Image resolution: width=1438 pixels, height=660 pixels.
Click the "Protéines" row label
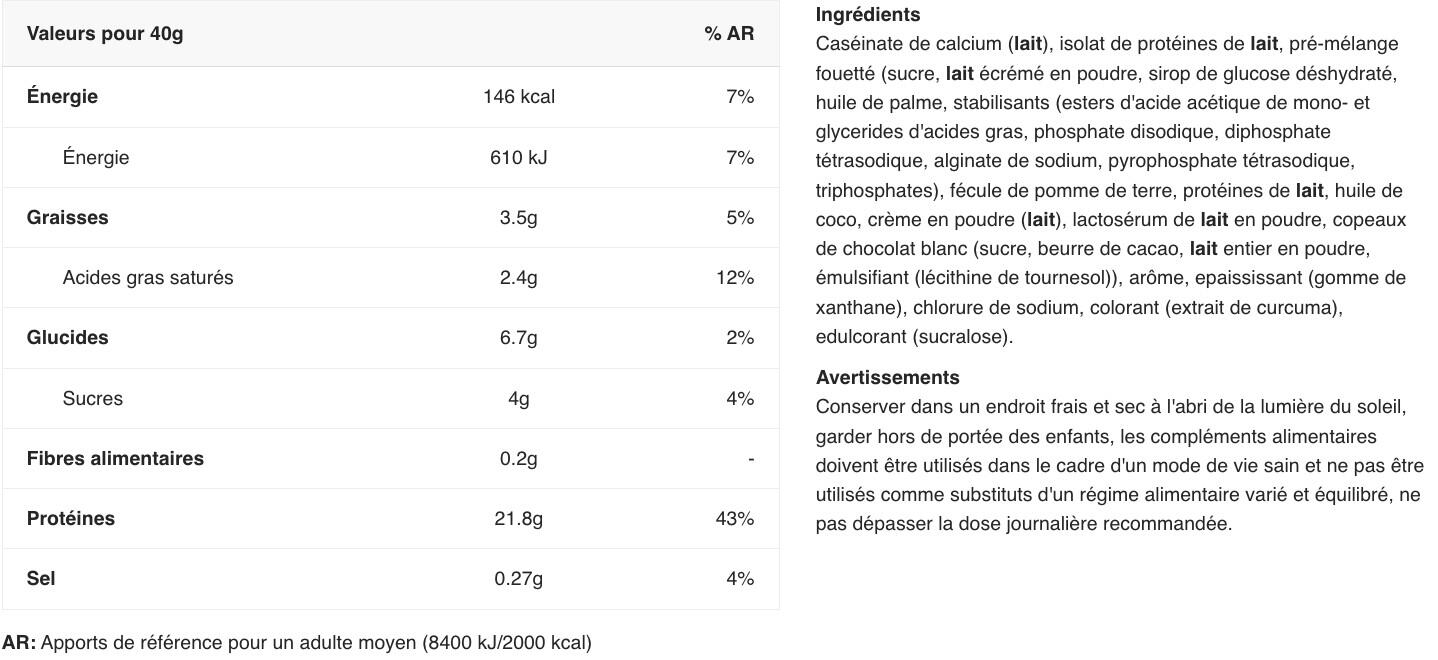tap(70, 519)
